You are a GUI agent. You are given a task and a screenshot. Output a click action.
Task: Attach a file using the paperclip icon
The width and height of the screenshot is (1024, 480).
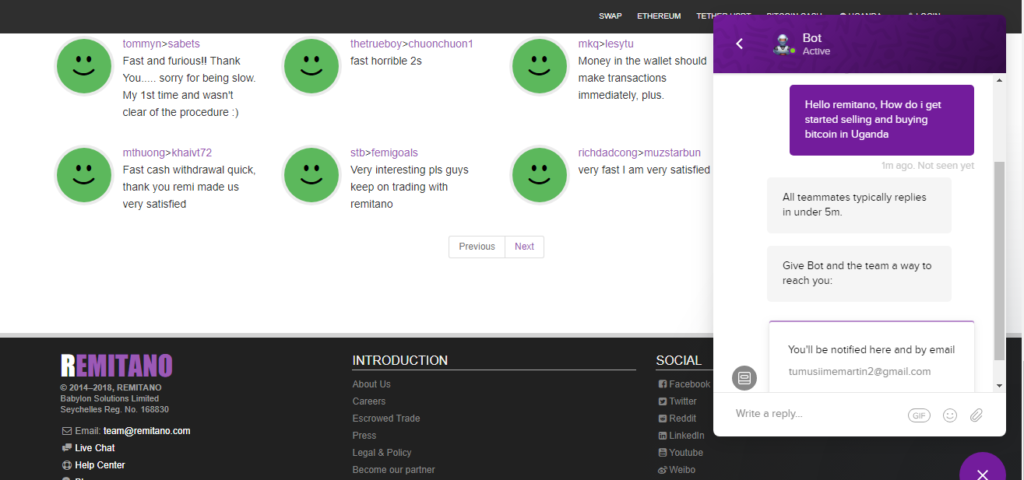[x=976, y=415]
